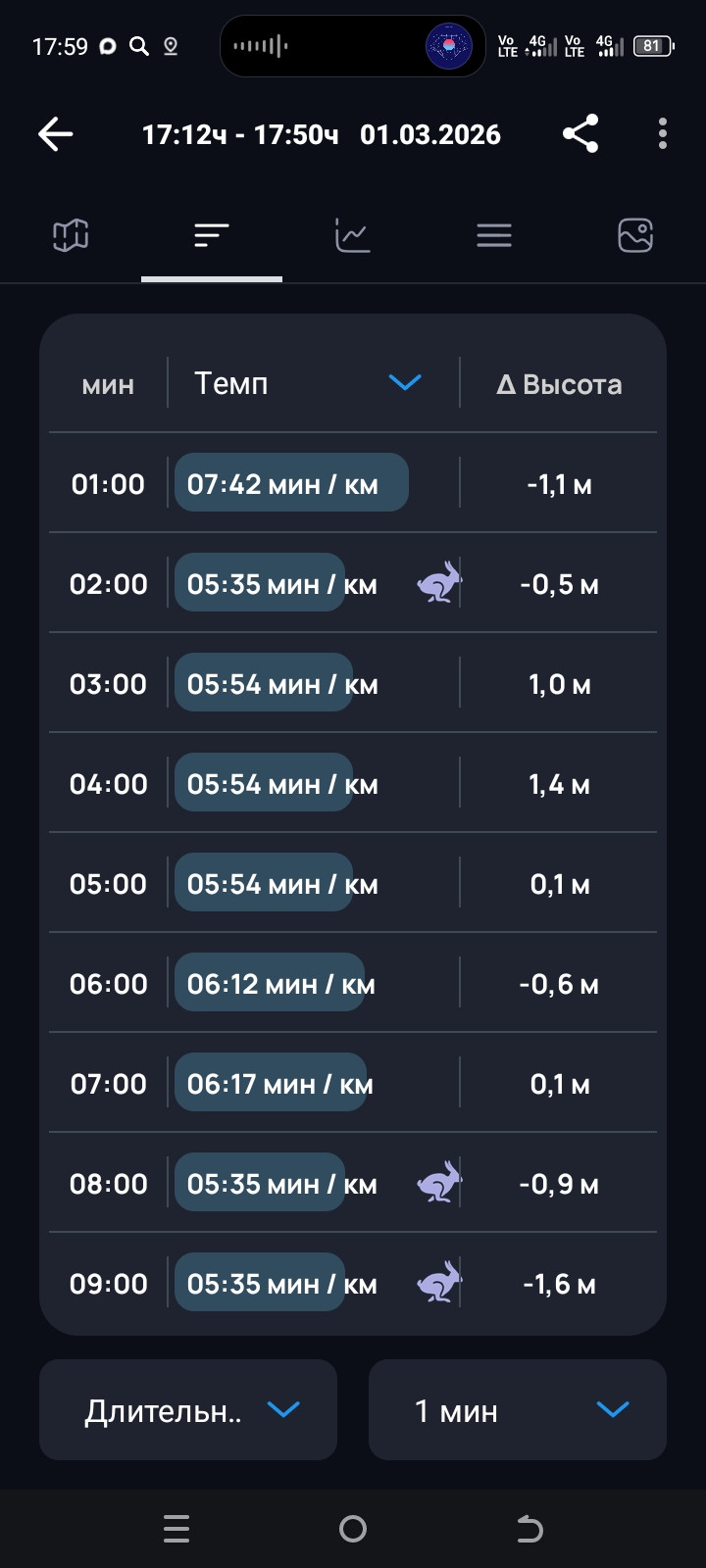Screen dimensions: 706x1568
Task: Tap the Android home navigation button
Action: coord(353,1529)
